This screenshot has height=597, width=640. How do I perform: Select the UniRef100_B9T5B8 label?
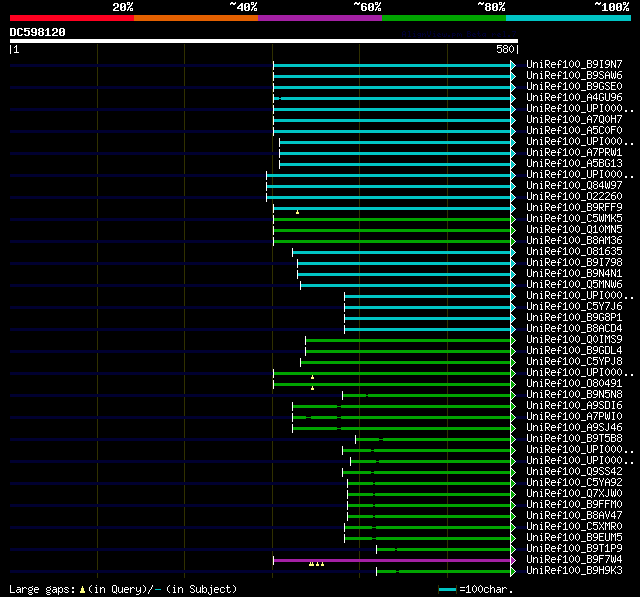point(574,439)
